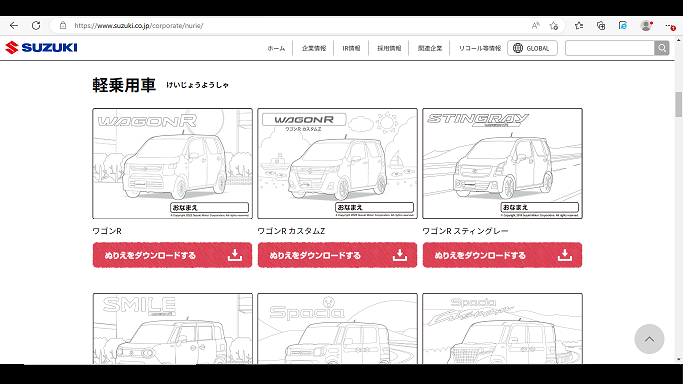Viewport: 683px width, 384px height.
Task: Open the 企業情報 menu item
Action: (x=314, y=48)
